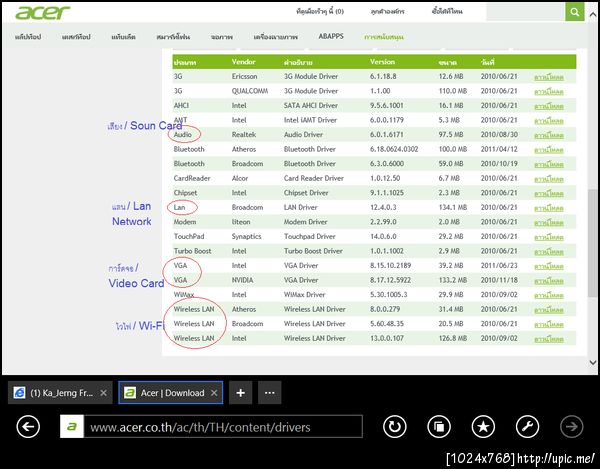Screen dimensions: 600x469
Task: Download the liteon Modem Driver
Action: pos(549,222)
